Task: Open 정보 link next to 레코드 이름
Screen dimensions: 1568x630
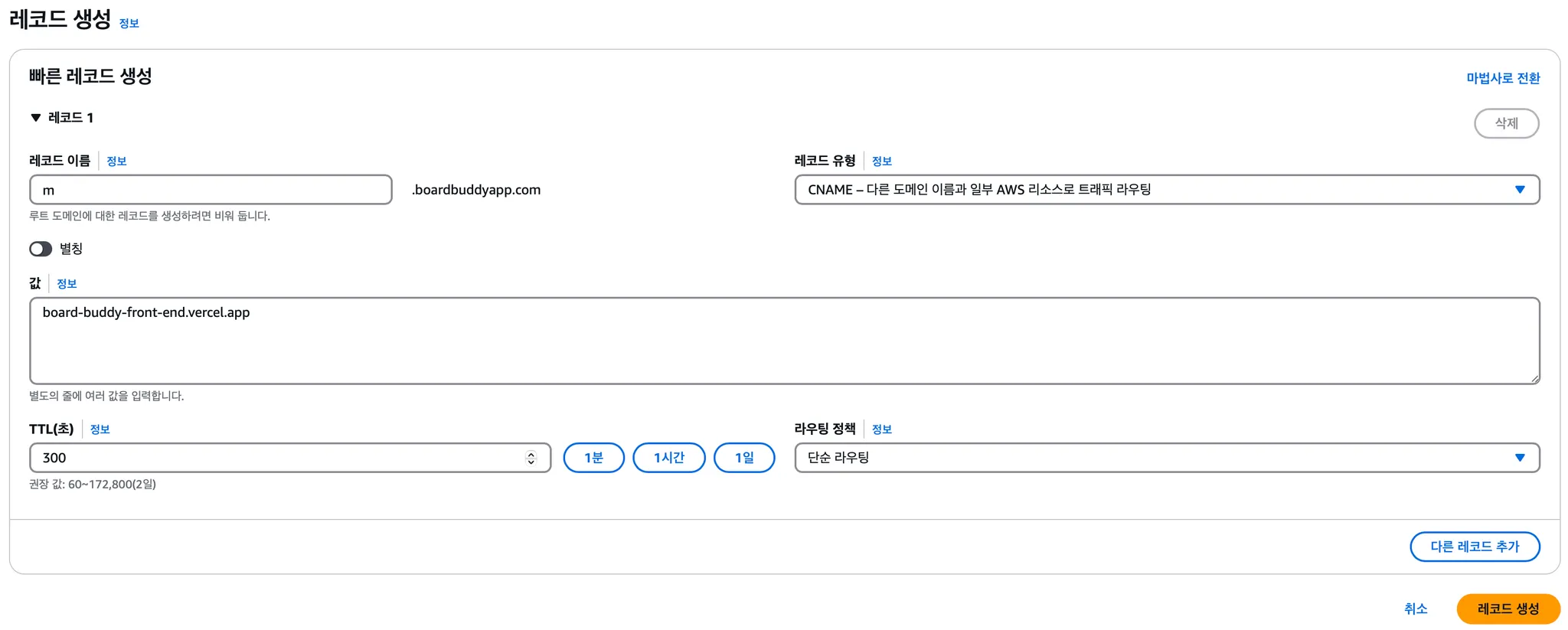Action: click(116, 161)
